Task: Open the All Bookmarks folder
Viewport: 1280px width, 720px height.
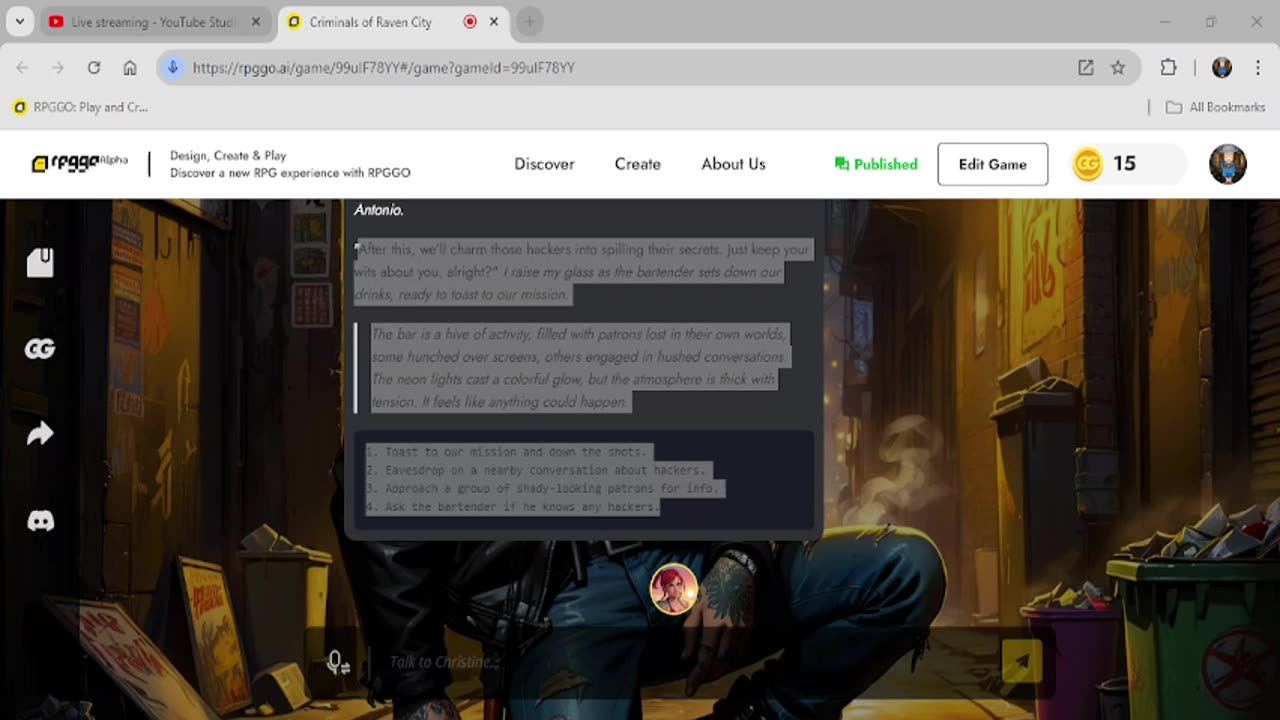Action: (x=1215, y=107)
